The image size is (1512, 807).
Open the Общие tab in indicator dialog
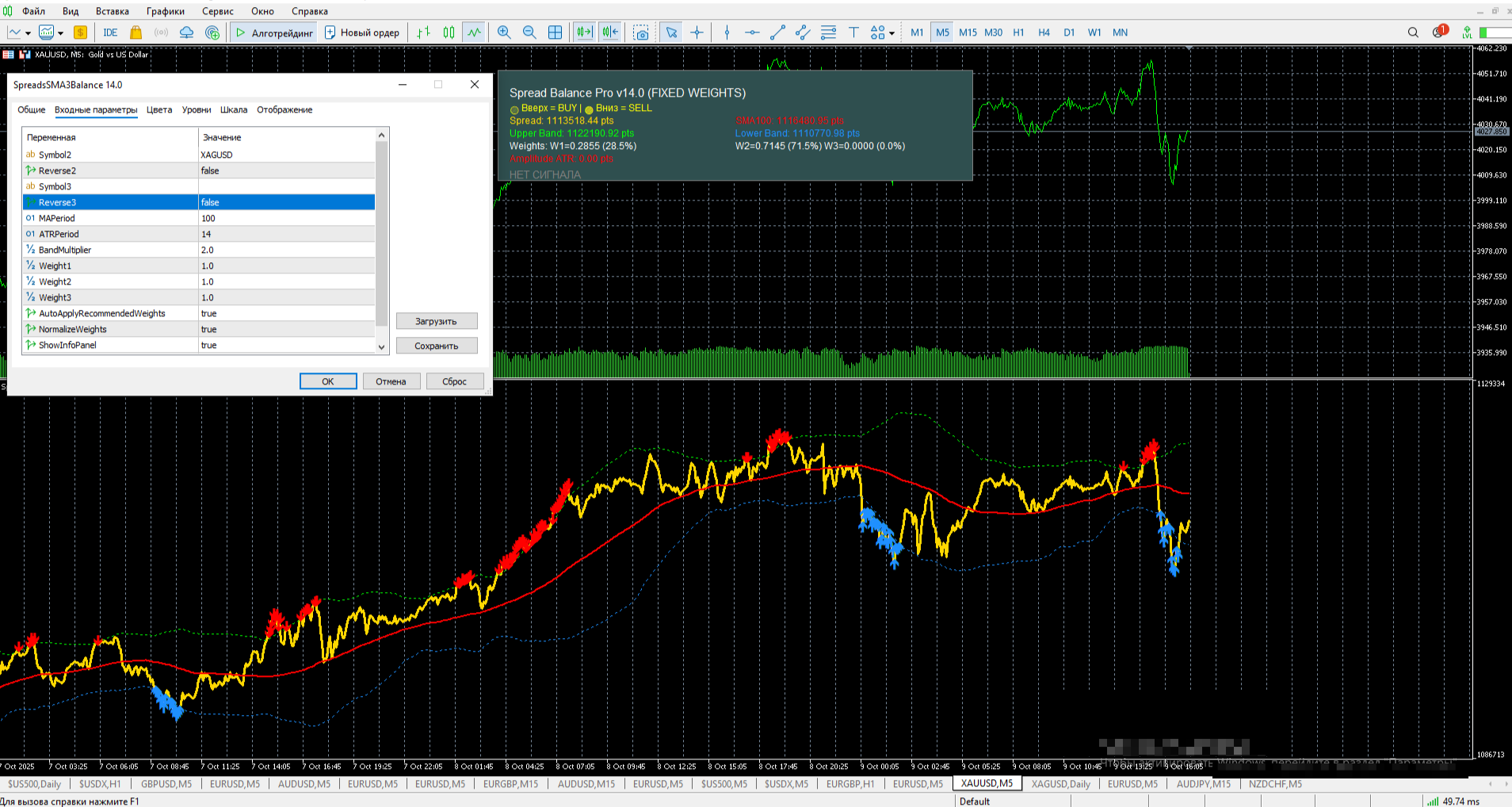[x=32, y=109]
